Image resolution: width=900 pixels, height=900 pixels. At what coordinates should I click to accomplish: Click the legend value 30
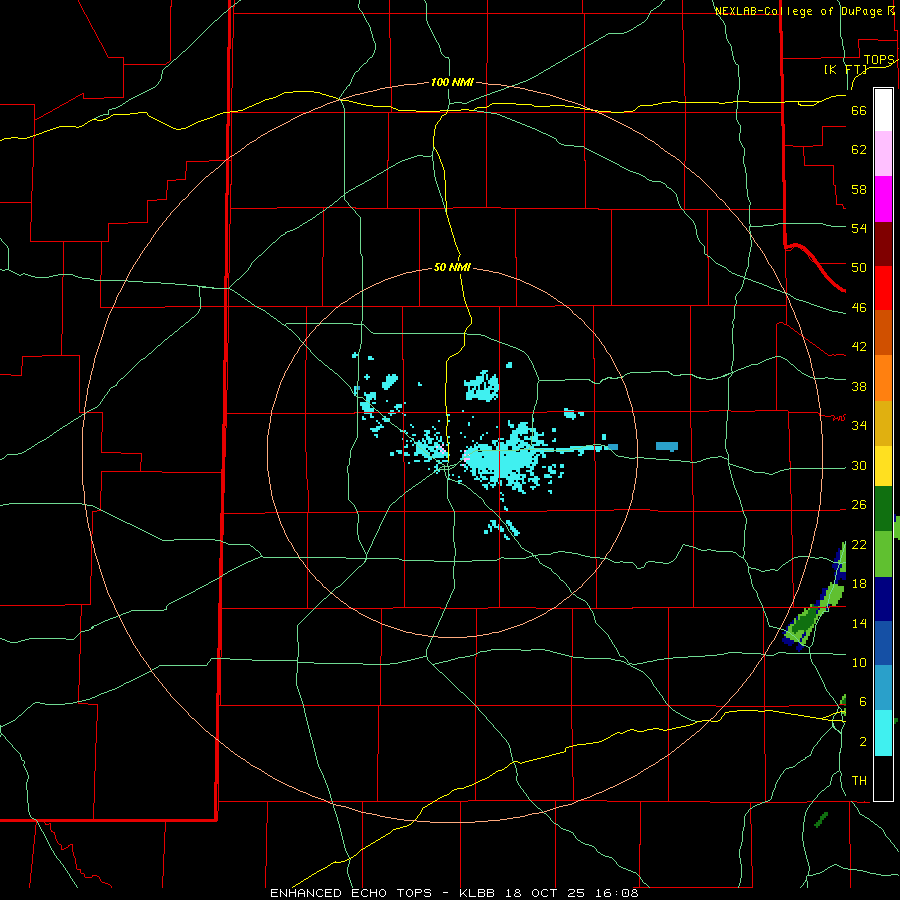[x=859, y=465]
